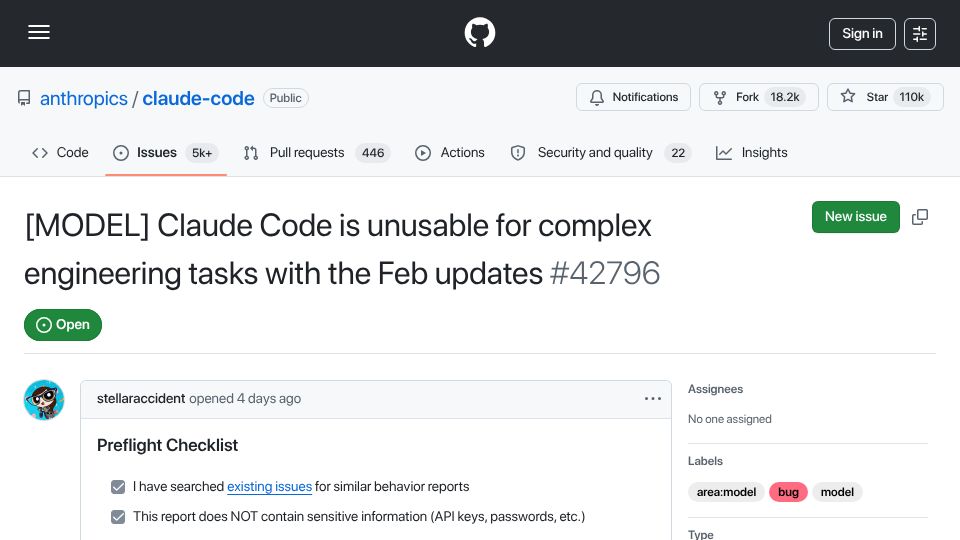Click the Public visibility badge

(x=285, y=98)
